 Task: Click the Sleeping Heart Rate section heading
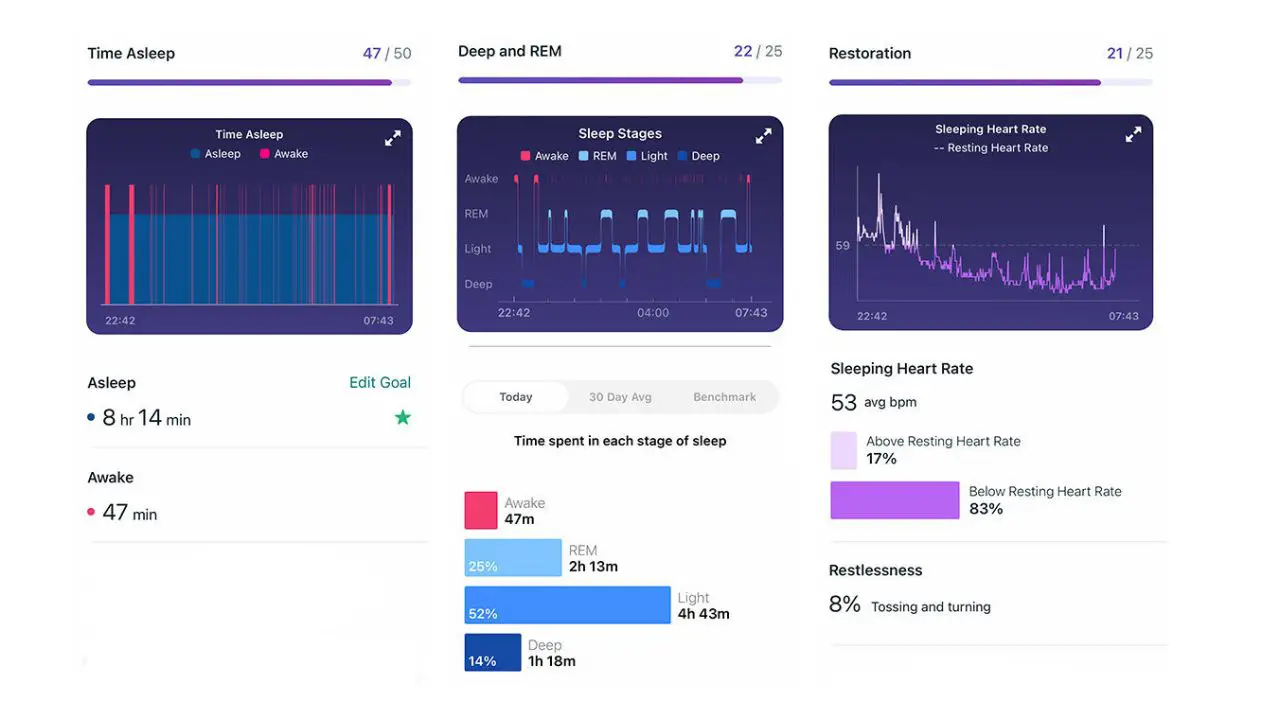(x=902, y=368)
